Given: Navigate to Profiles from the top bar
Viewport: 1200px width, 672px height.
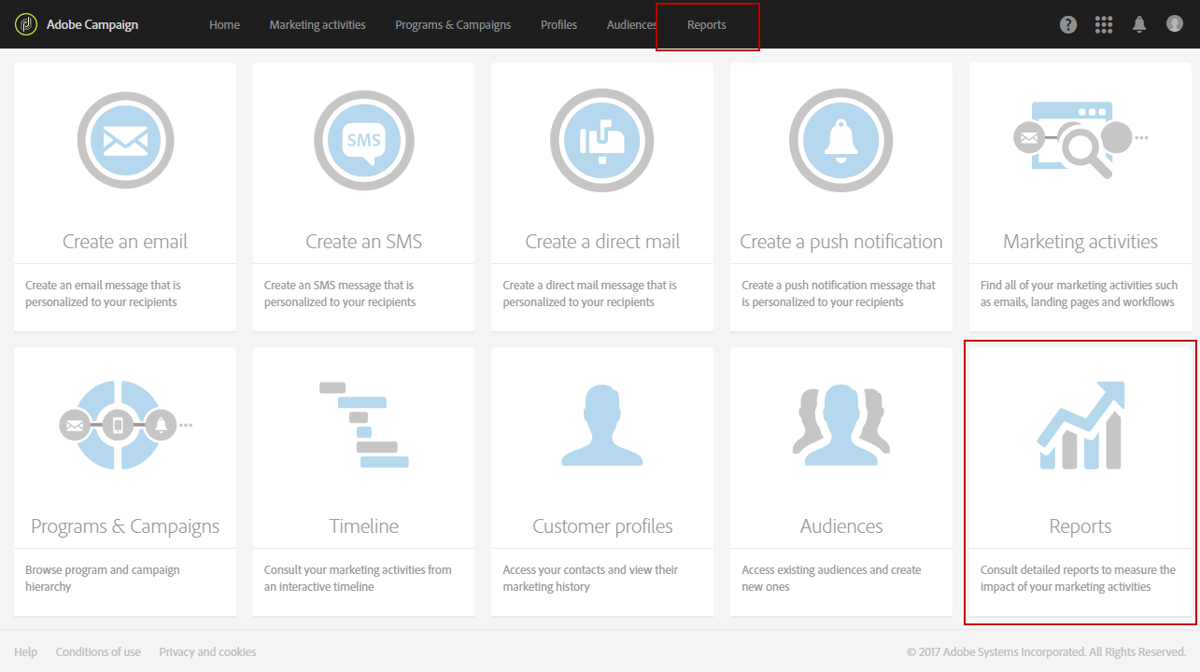Looking at the screenshot, I should pos(558,24).
